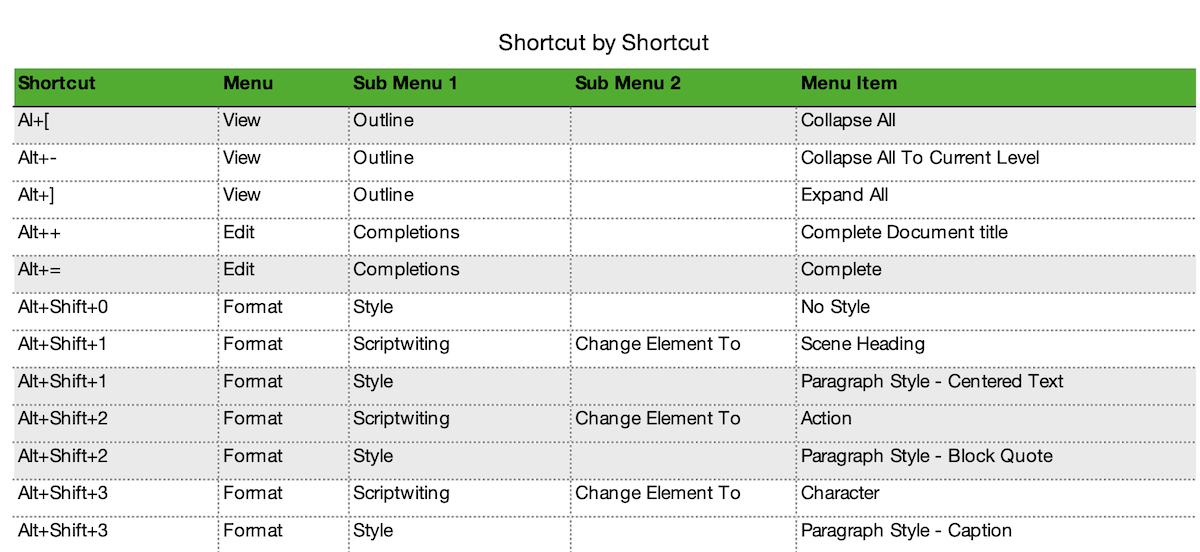Image resolution: width=1200 pixels, height=552 pixels.
Task: Select Paragraph Style - Caption cell
Action: tap(996, 531)
